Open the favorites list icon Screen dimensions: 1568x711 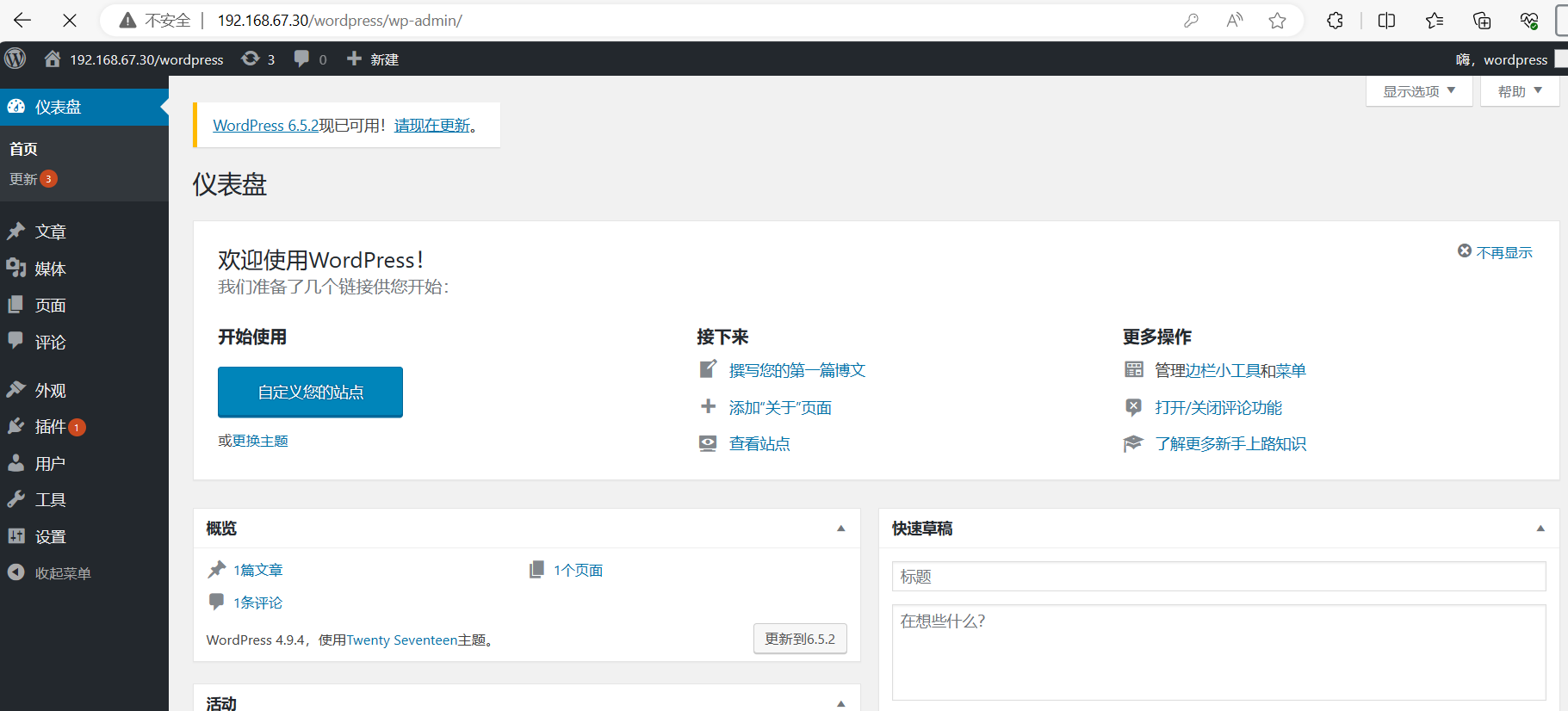click(x=1435, y=21)
